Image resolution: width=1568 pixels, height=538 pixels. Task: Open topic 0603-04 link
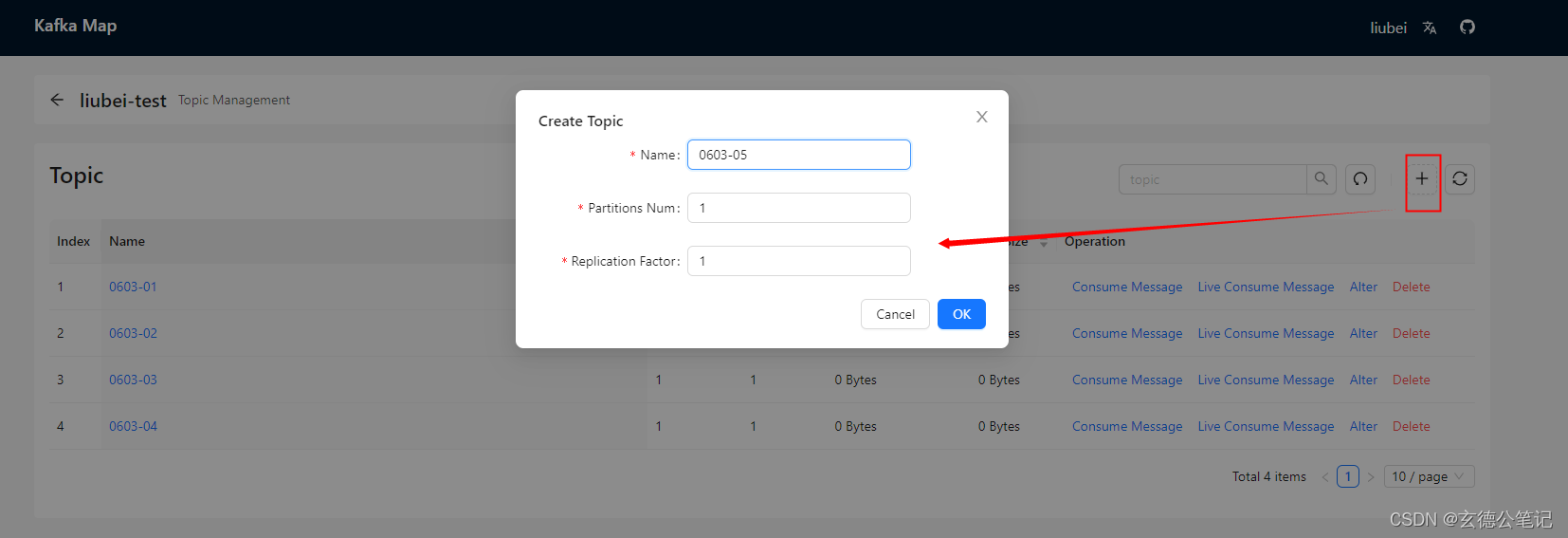(133, 426)
